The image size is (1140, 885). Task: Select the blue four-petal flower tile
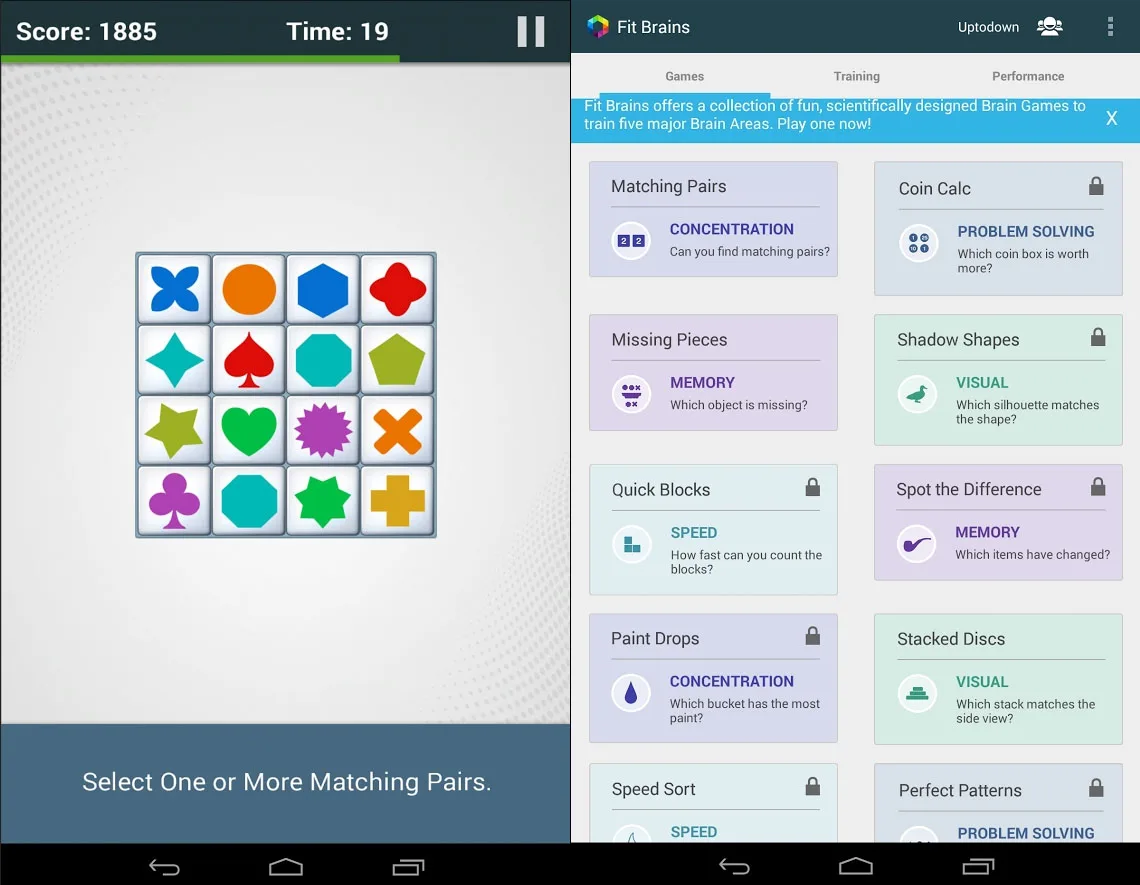coord(174,289)
